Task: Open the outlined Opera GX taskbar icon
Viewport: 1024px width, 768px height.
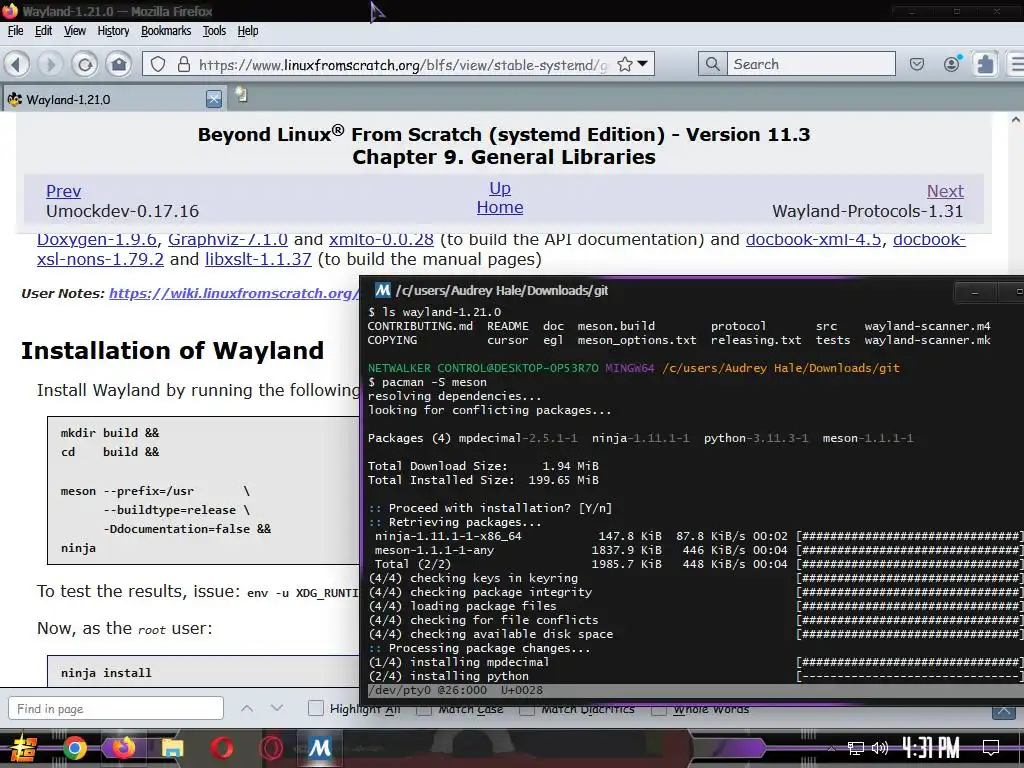Action: pyautogui.click(x=271, y=748)
